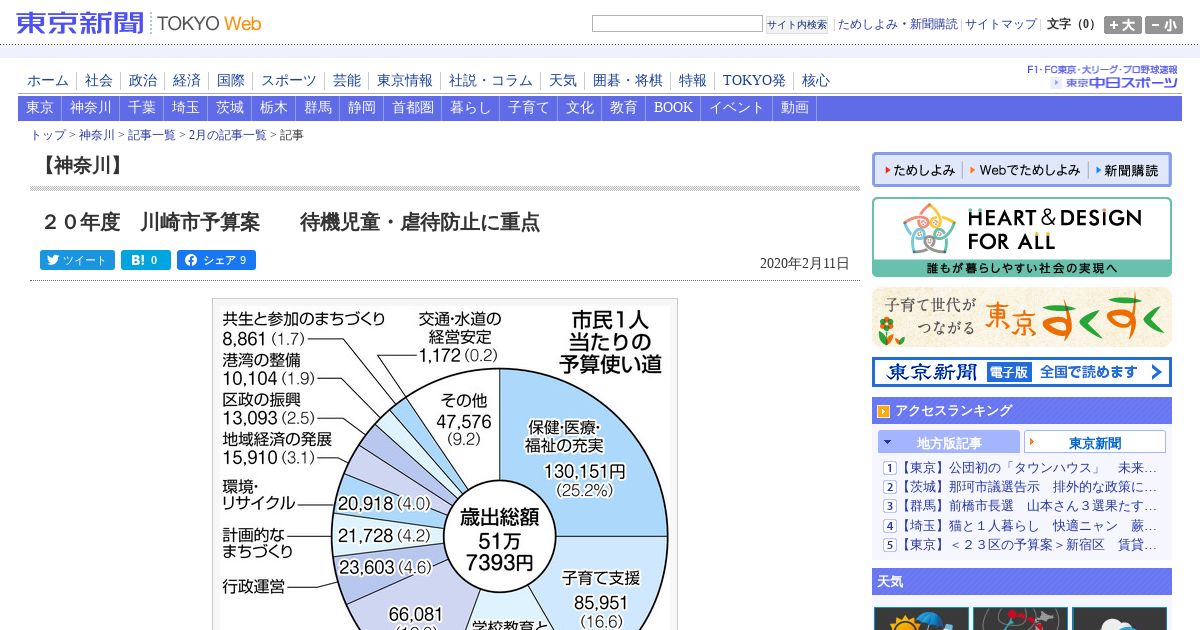Image resolution: width=1200 pixels, height=630 pixels.
Task: Open 暮らし tab in blue bar
Action: coord(471,108)
